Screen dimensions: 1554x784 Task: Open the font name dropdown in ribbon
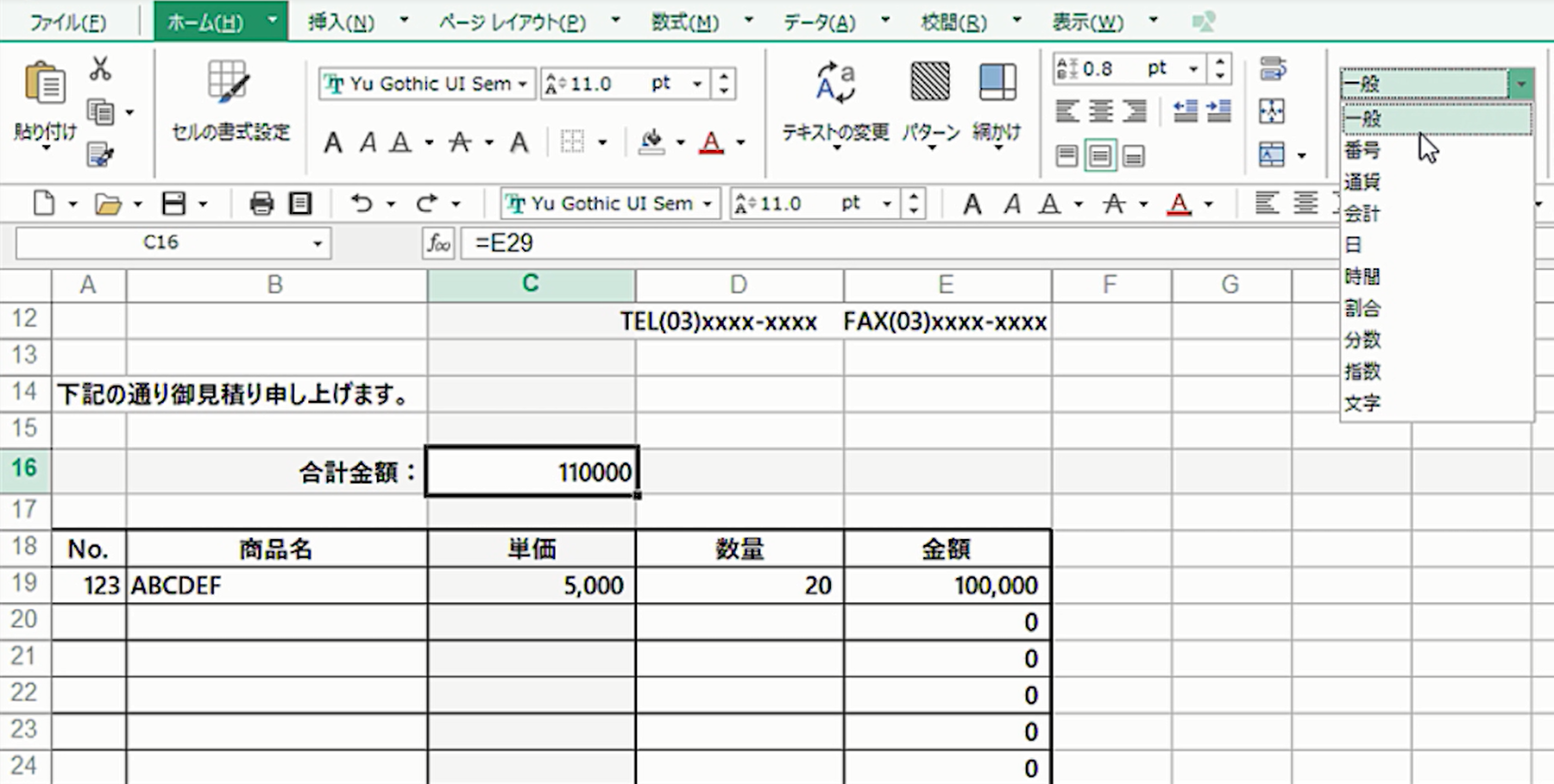(x=522, y=85)
